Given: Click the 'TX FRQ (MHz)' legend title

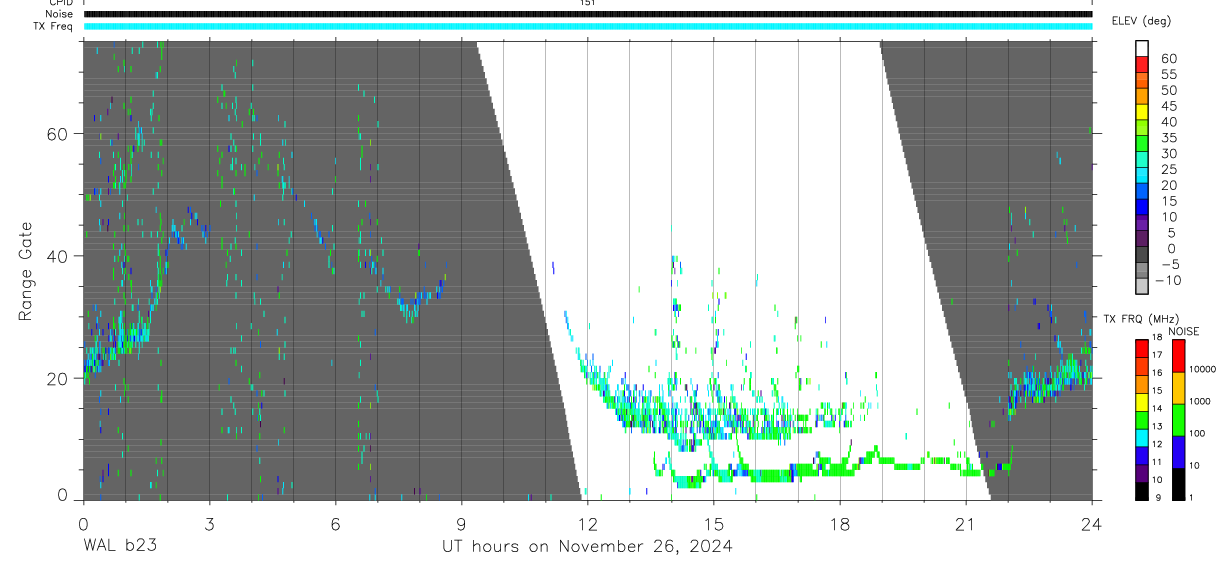Looking at the screenshot, I should click(1141, 319).
